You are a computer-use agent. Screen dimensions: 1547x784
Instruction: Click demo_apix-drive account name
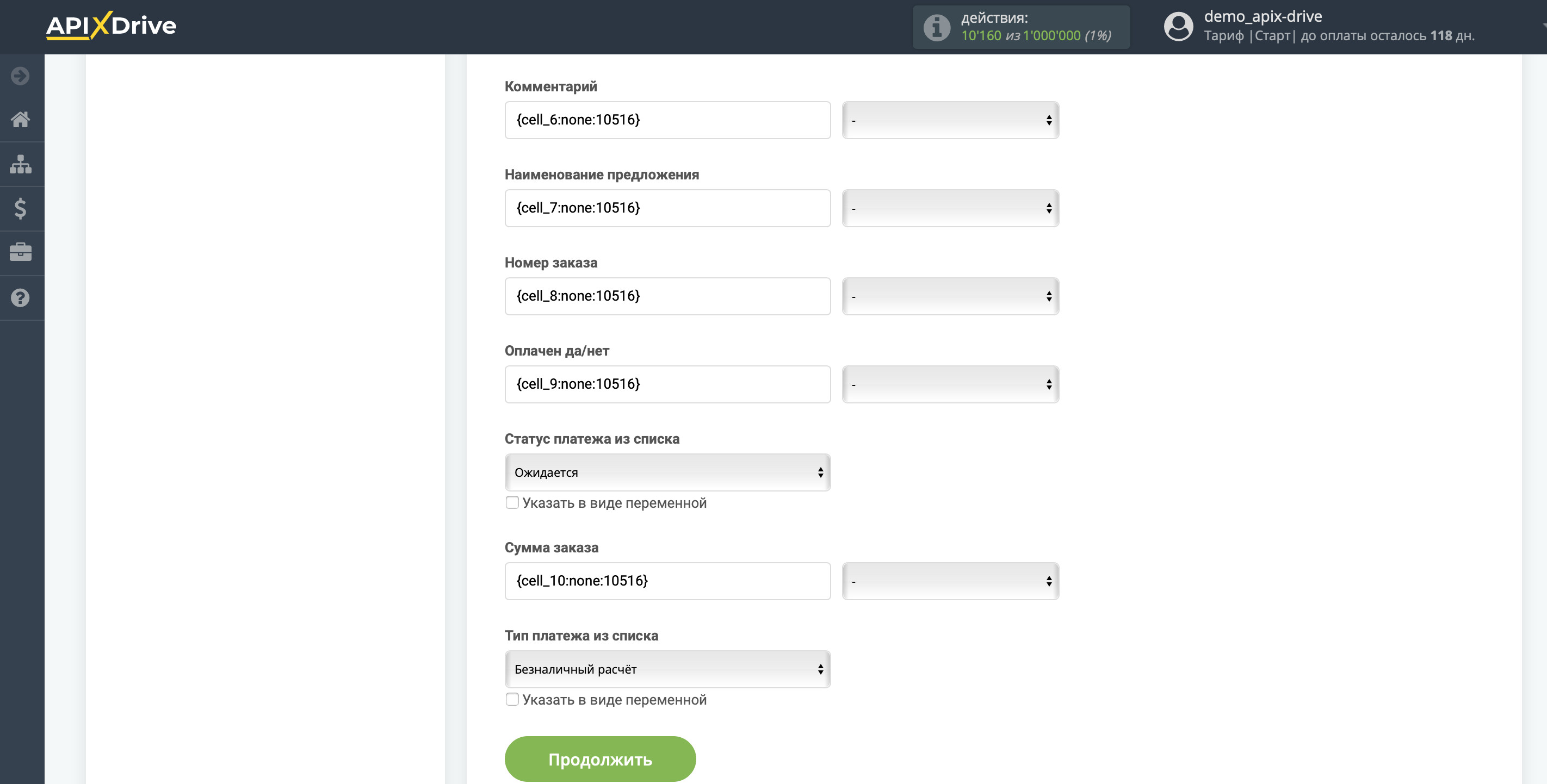tap(1263, 16)
